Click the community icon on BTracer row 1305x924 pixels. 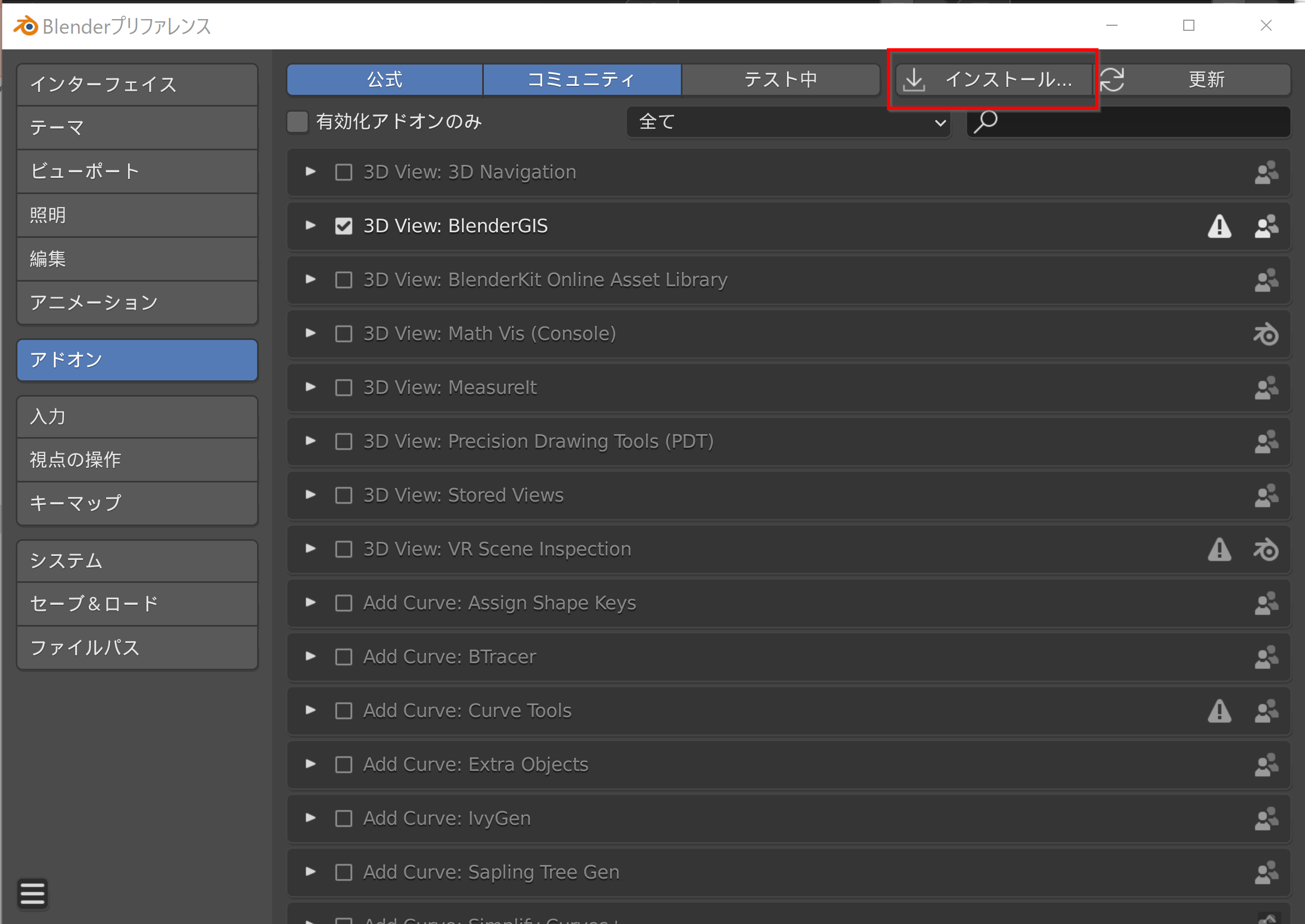[x=1266, y=657]
